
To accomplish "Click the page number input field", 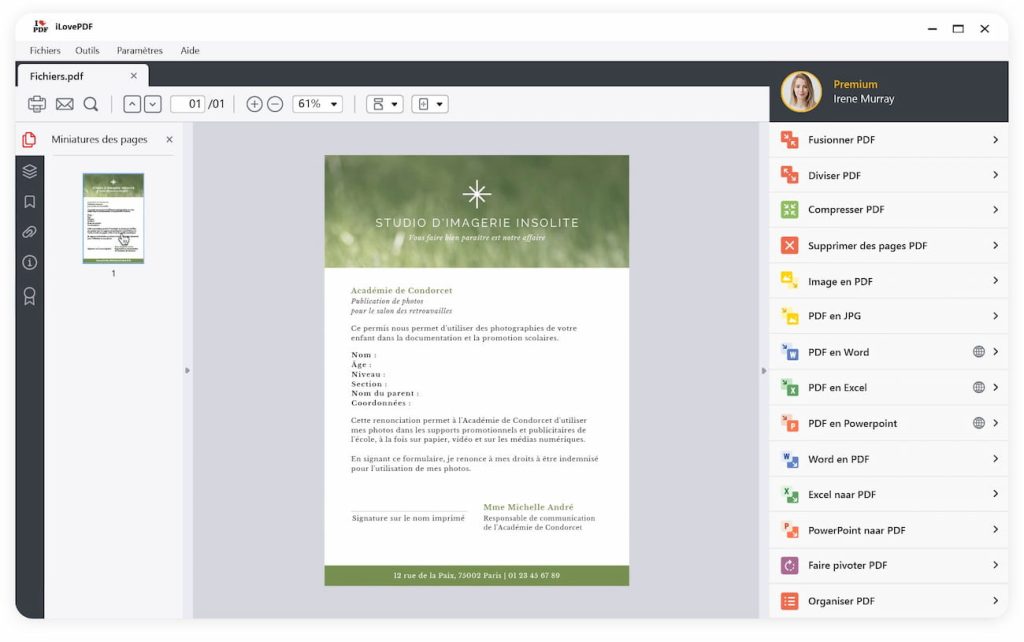I will coord(188,104).
